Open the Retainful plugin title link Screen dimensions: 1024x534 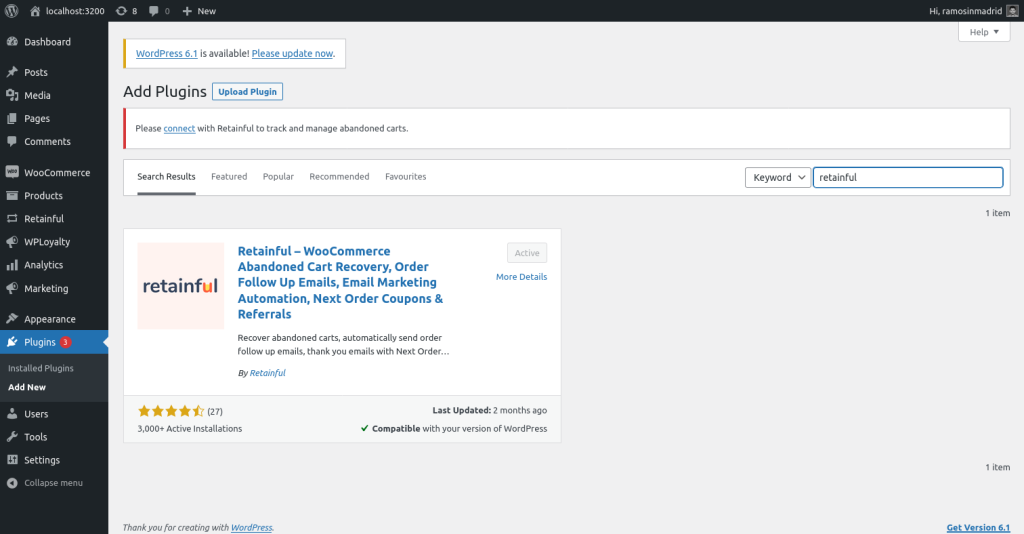pos(340,283)
